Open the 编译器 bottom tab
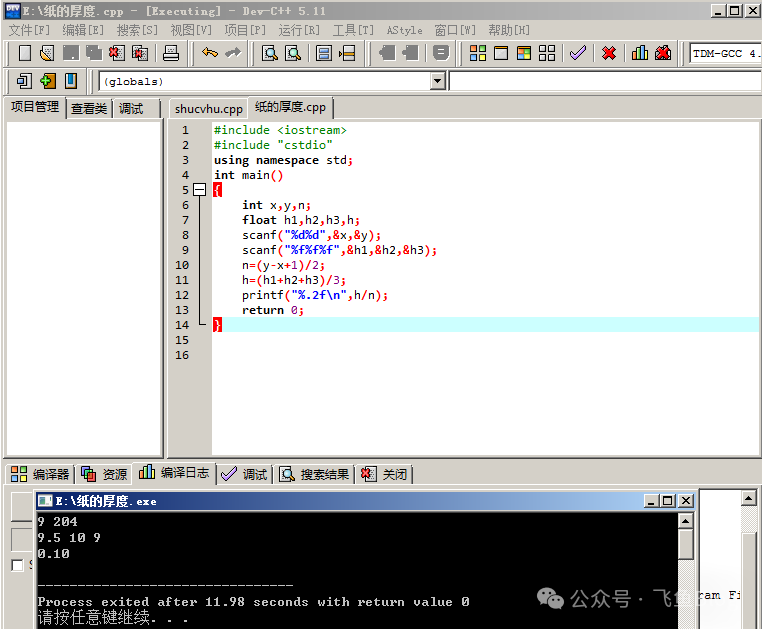Viewport: 762px width, 629px height. pos(40,474)
